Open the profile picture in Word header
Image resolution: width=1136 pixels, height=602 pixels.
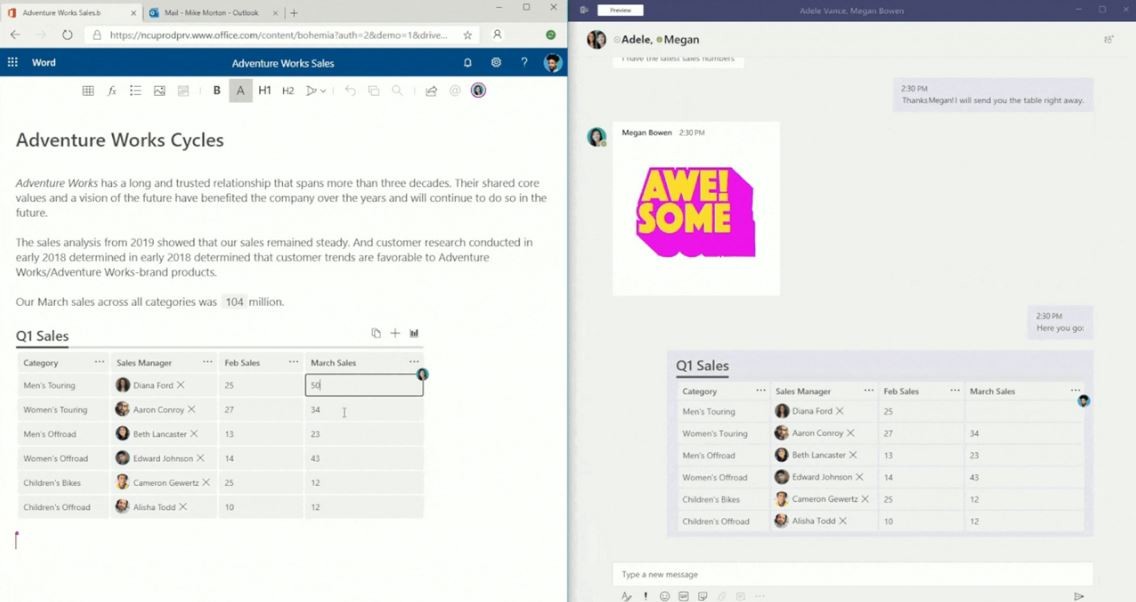point(553,63)
